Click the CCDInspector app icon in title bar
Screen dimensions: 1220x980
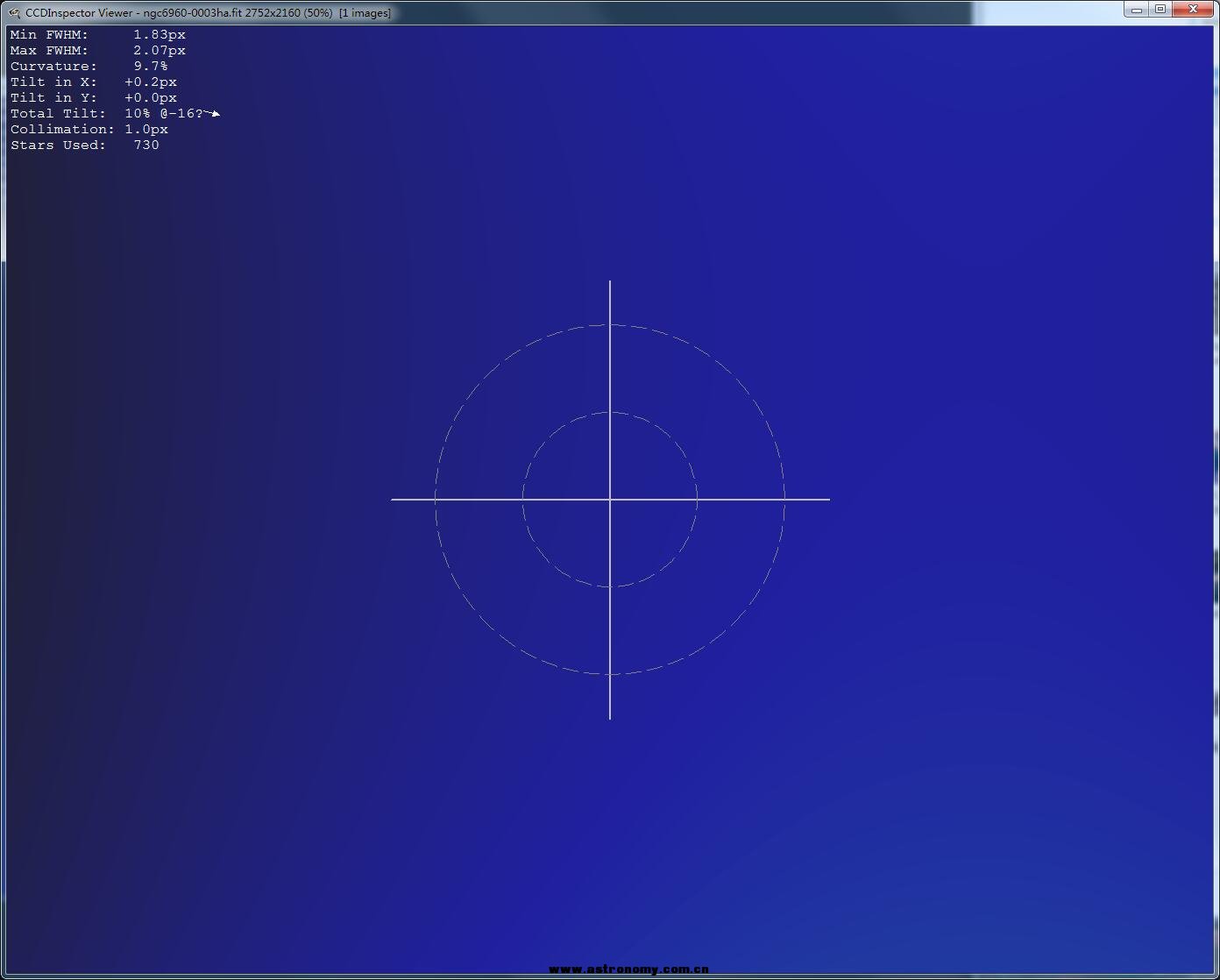click(14, 12)
